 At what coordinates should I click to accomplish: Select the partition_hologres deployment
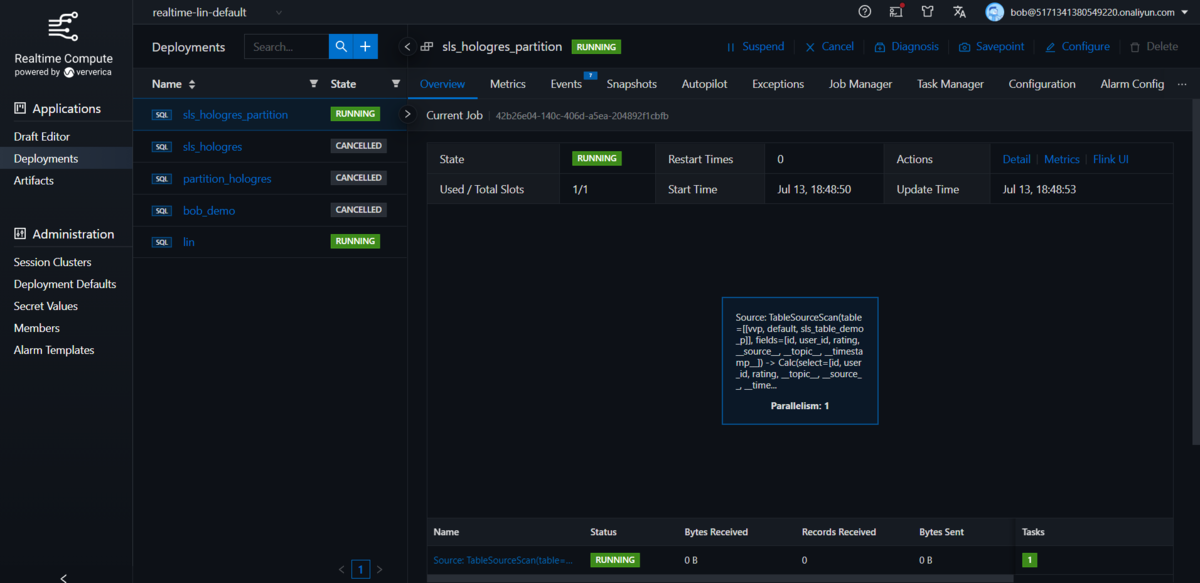click(x=227, y=179)
